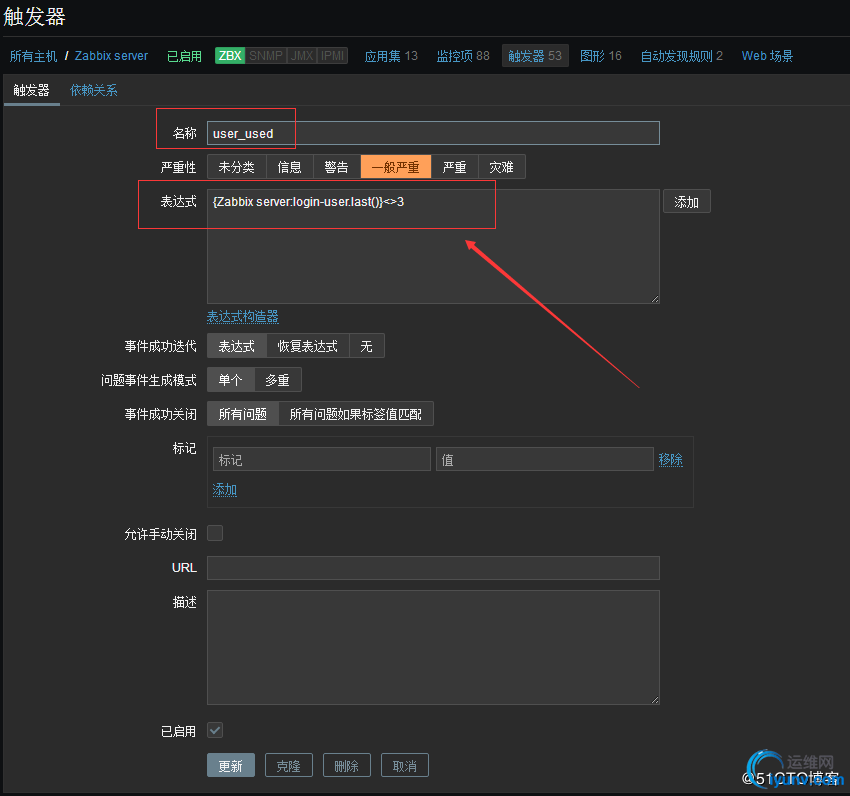This screenshot has width=850, height=796.
Task: Click 移除 link for the tag row
Action: (x=671, y=459)
